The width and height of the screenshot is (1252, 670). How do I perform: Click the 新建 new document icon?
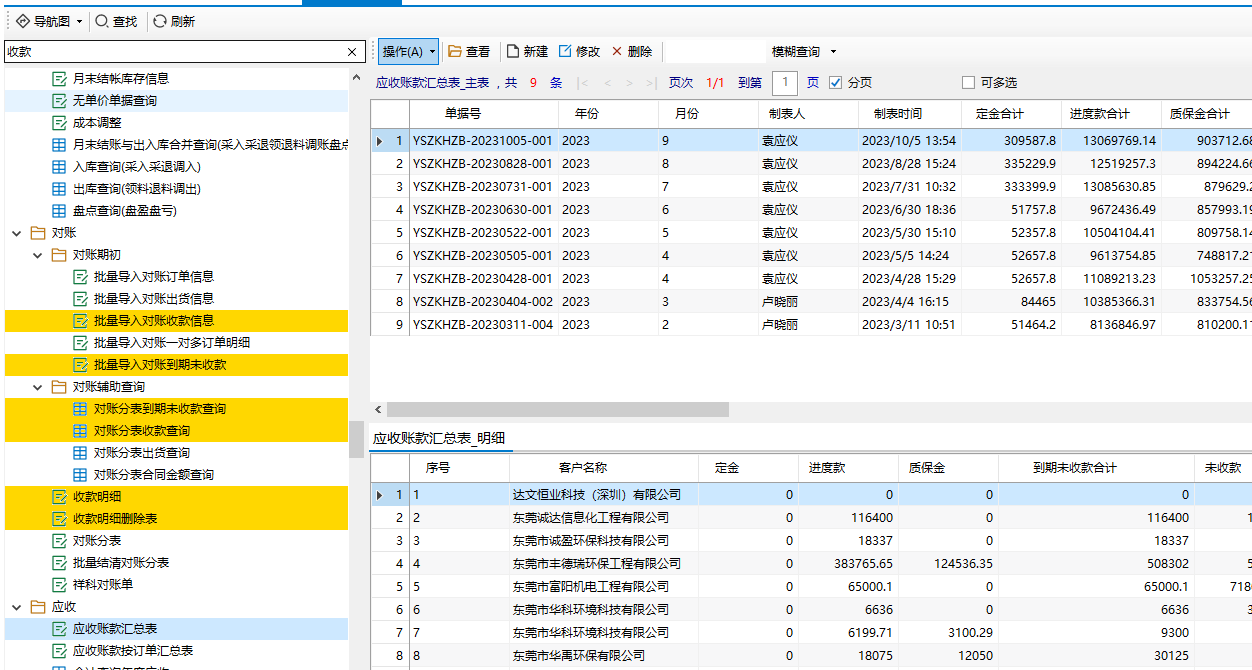(513, 51)
